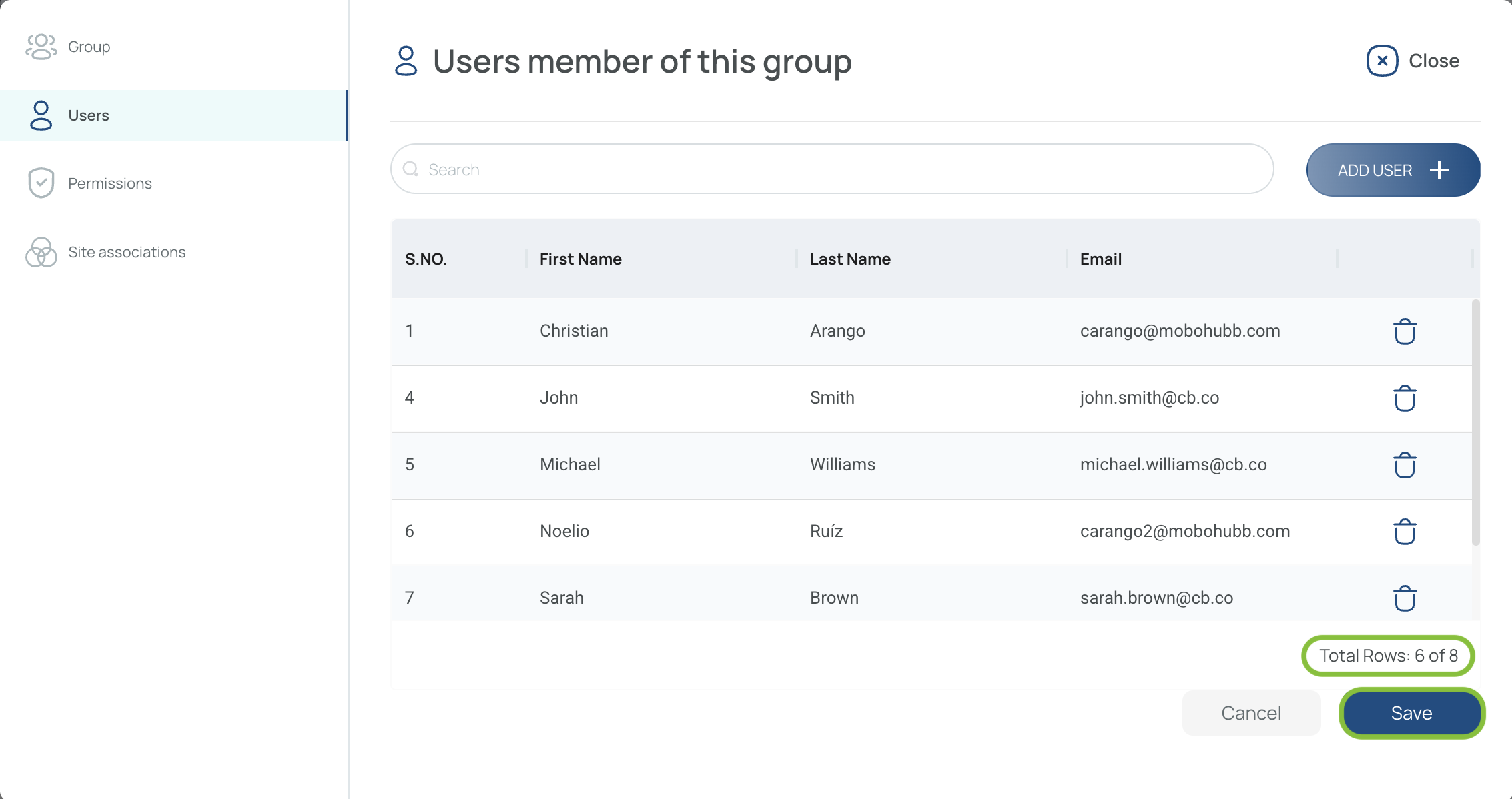
Task: Click the Close label
Action: click(1434, 61)
